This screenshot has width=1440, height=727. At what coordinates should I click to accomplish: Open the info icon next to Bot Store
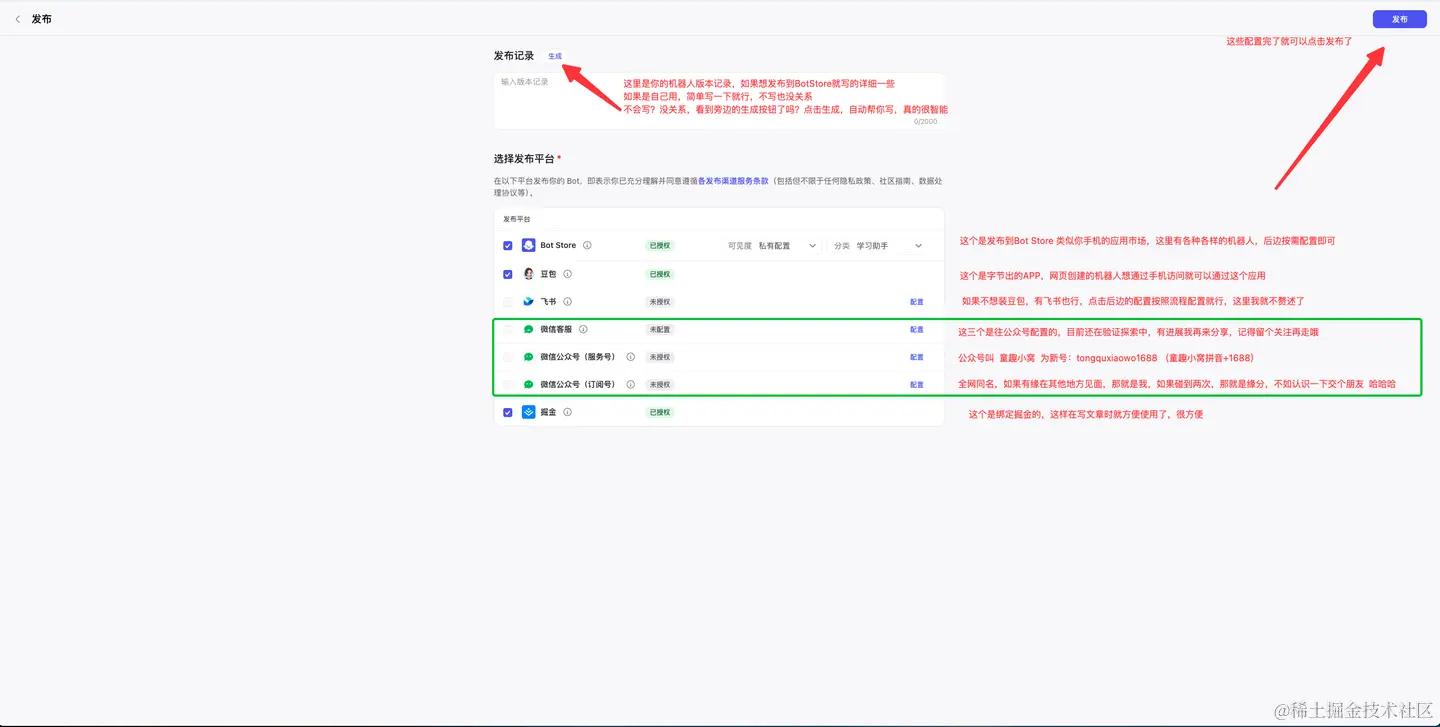pos(587,245)
